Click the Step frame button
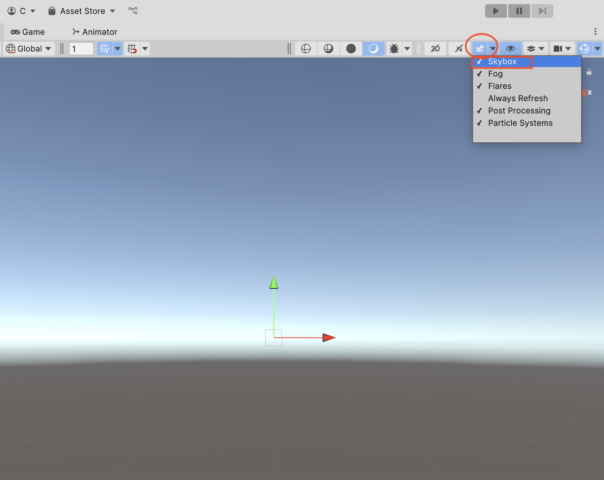The height and width of the screenshot is (480, 604). pyautogui.click(x=542, y=11)
